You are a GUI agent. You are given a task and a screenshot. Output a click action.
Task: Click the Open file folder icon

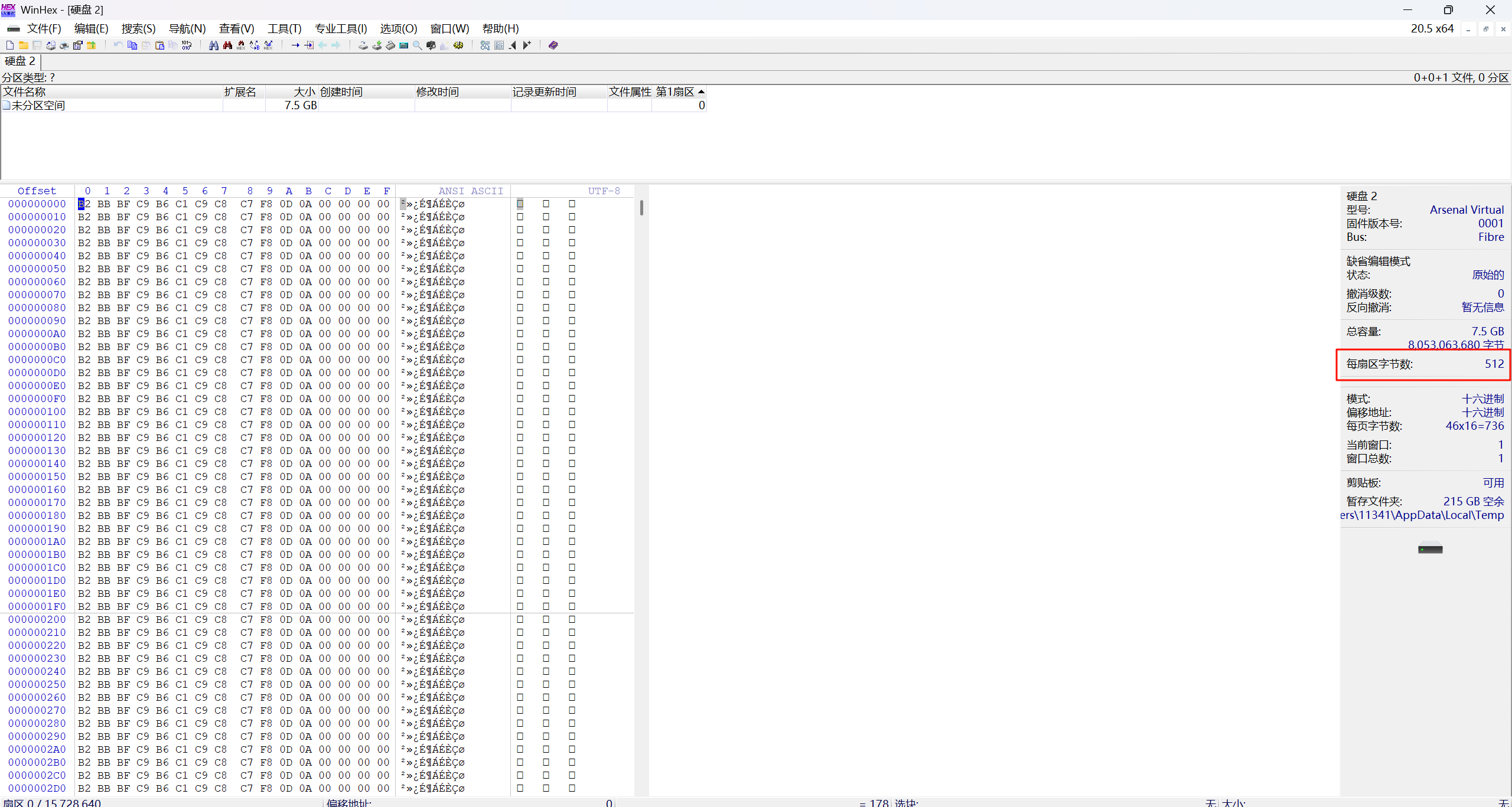coord(24,45)
